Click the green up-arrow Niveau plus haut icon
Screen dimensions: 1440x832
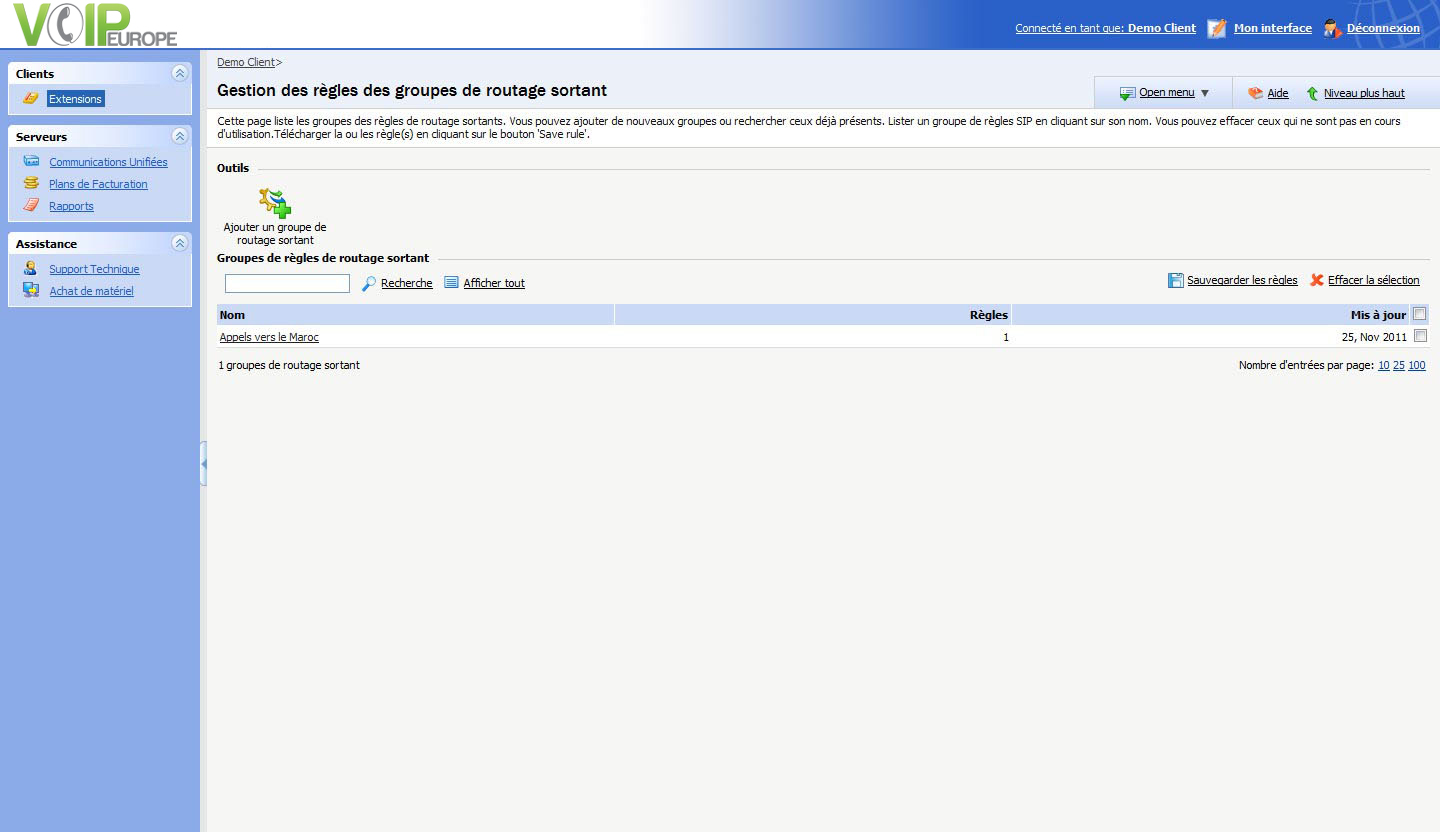(1312, 93)
